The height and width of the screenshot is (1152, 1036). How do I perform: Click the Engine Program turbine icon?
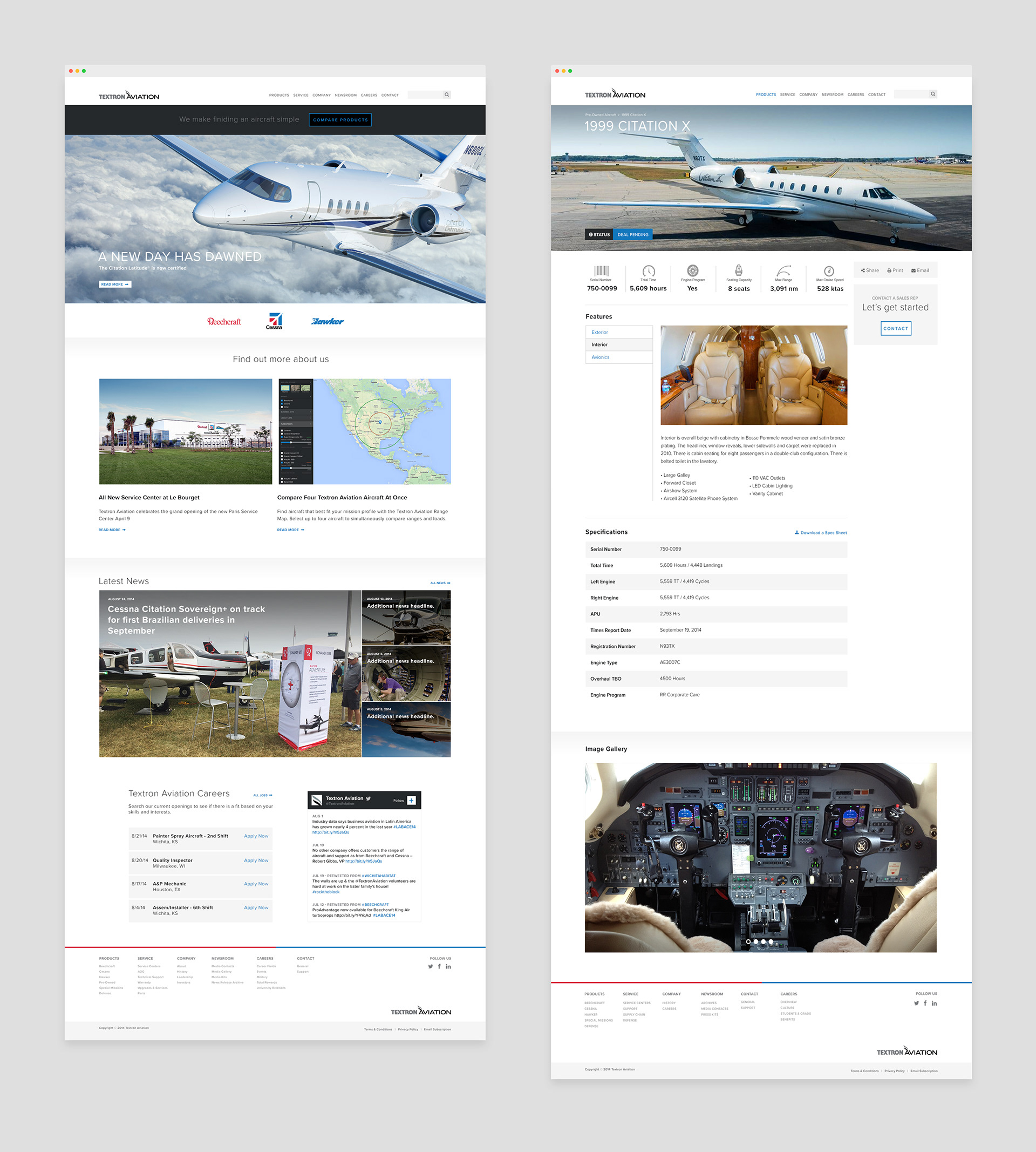tap(693, 271)
